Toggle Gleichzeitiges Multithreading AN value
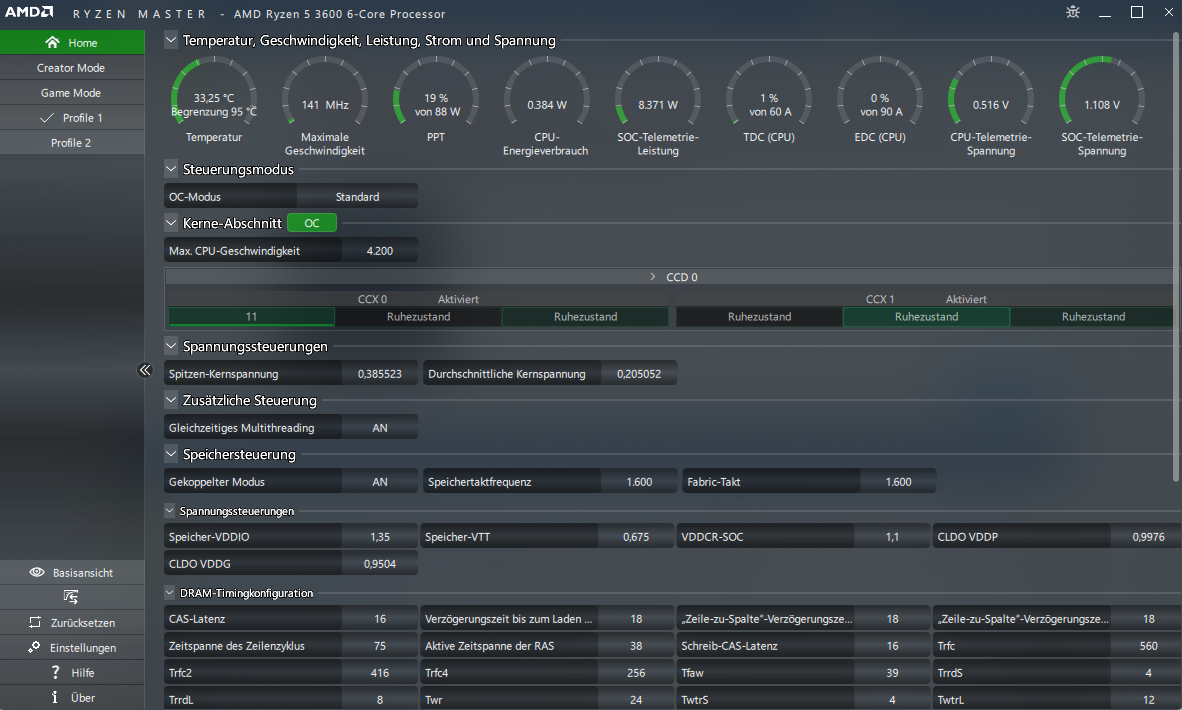Image resolution: width=1182 pixels, height=710 pixels. (x=380, y=427)
